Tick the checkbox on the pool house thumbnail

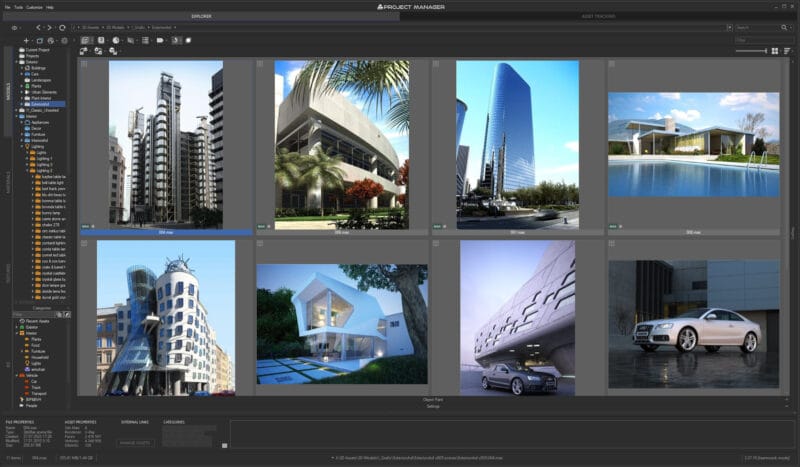[612, 64]
